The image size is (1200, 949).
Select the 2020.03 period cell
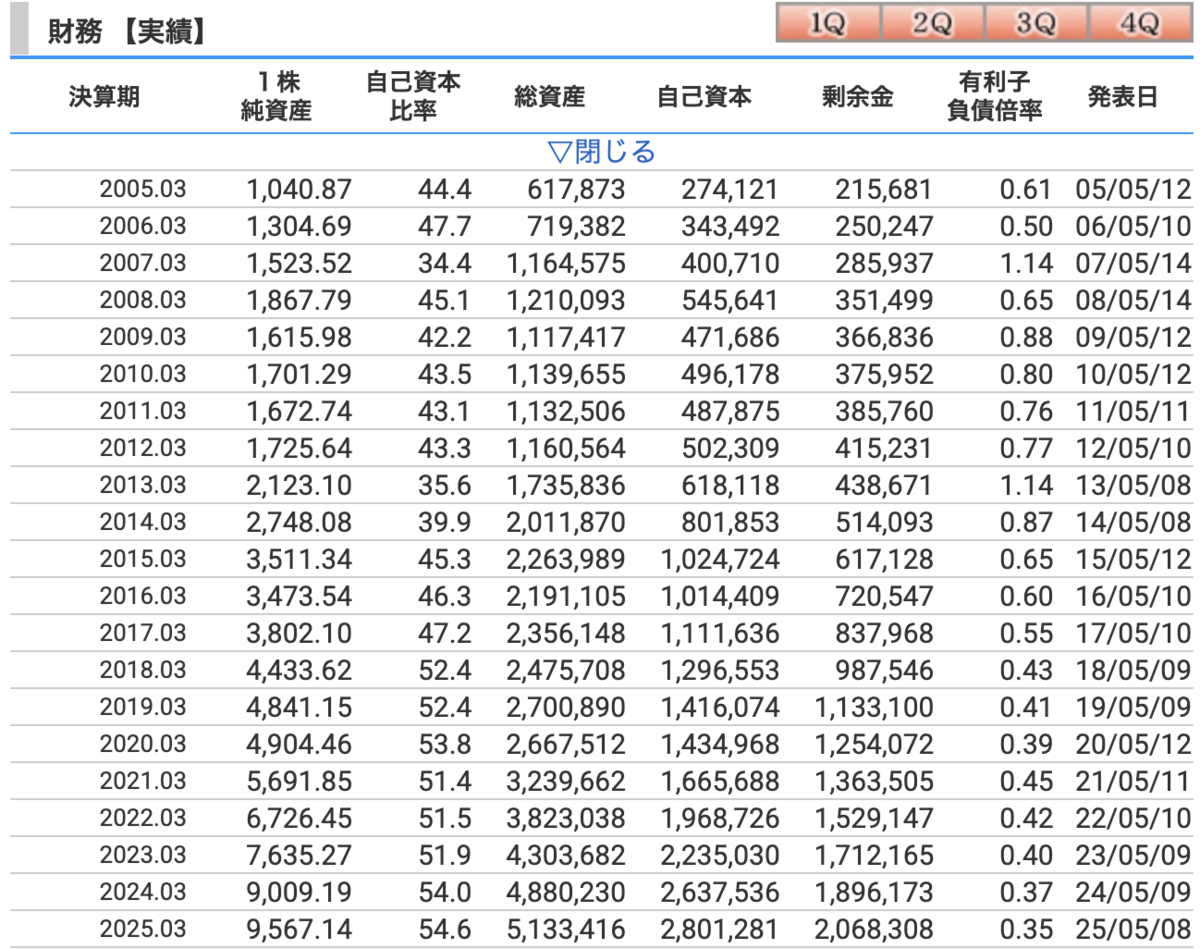tap(143, 744)
